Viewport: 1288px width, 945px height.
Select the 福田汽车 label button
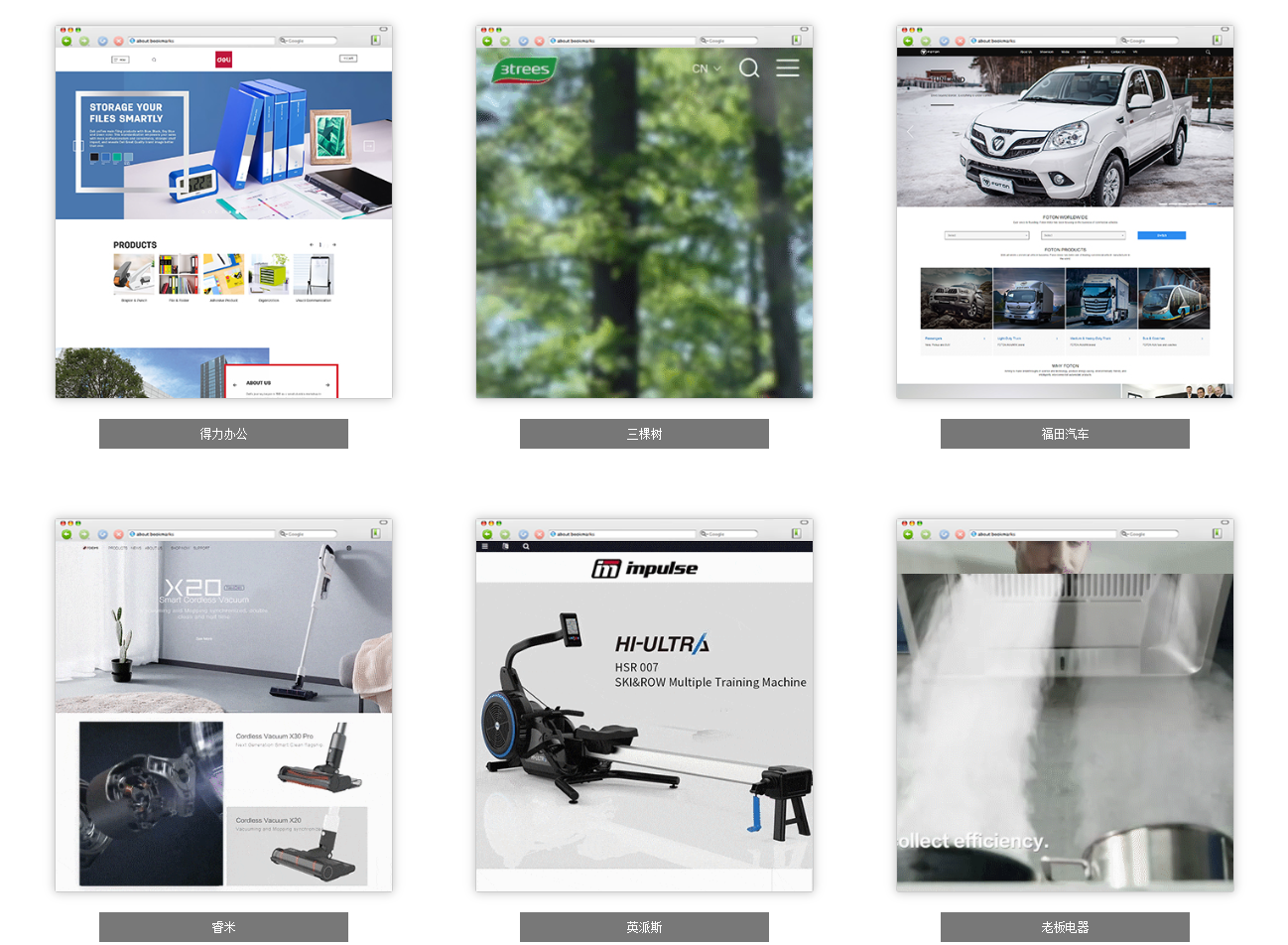(1065, 434)
